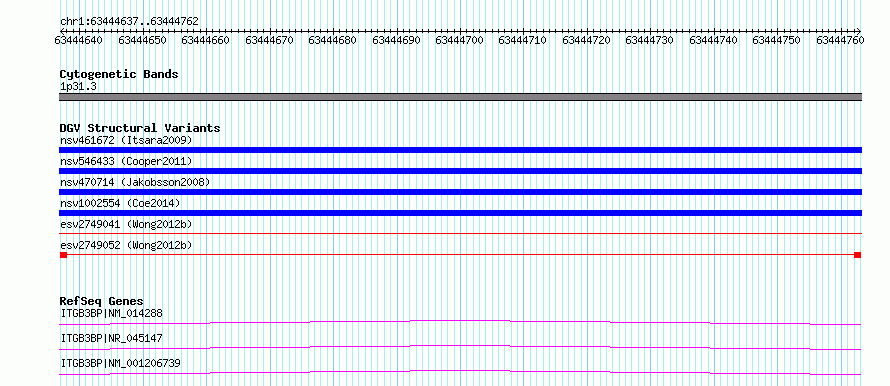Click ruler coordinate 63444660
Image resolution: width=890 pixels, height=386 pixels.
coord(205,41)
